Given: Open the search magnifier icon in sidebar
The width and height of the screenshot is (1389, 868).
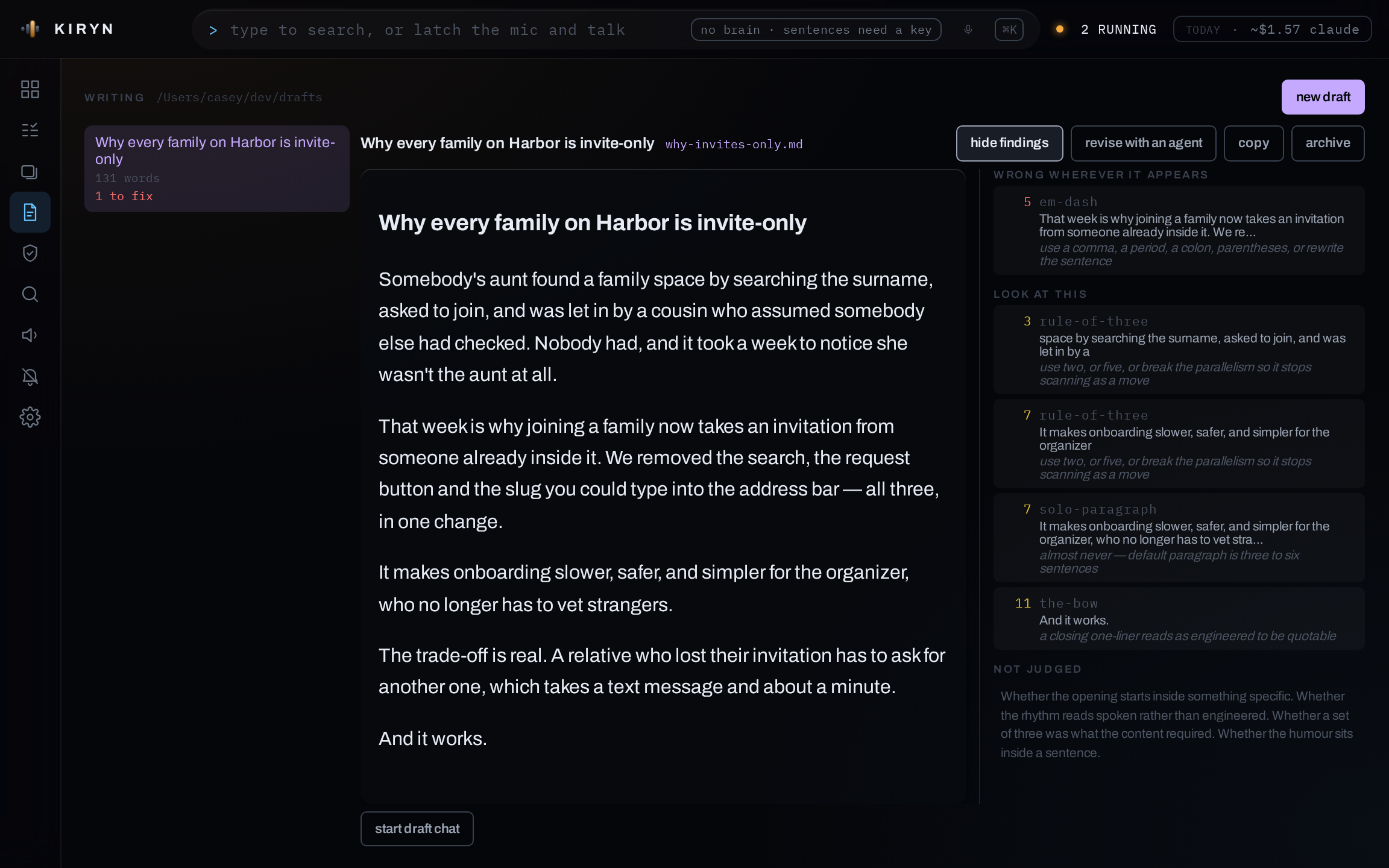Looking at the screenshot, I should point(30,294).
